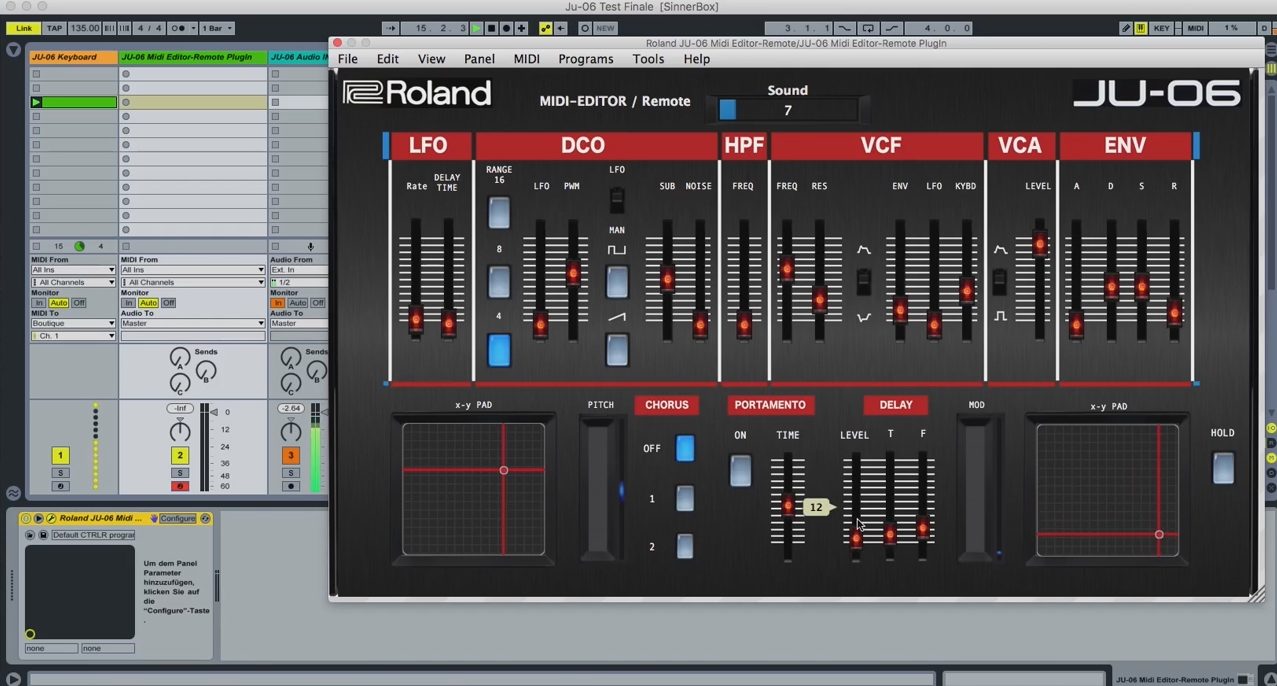The width and height of the screenshot is (1277, 686).
Task: Click the LFO Rate slider knob
Action: tap(416, 320)
